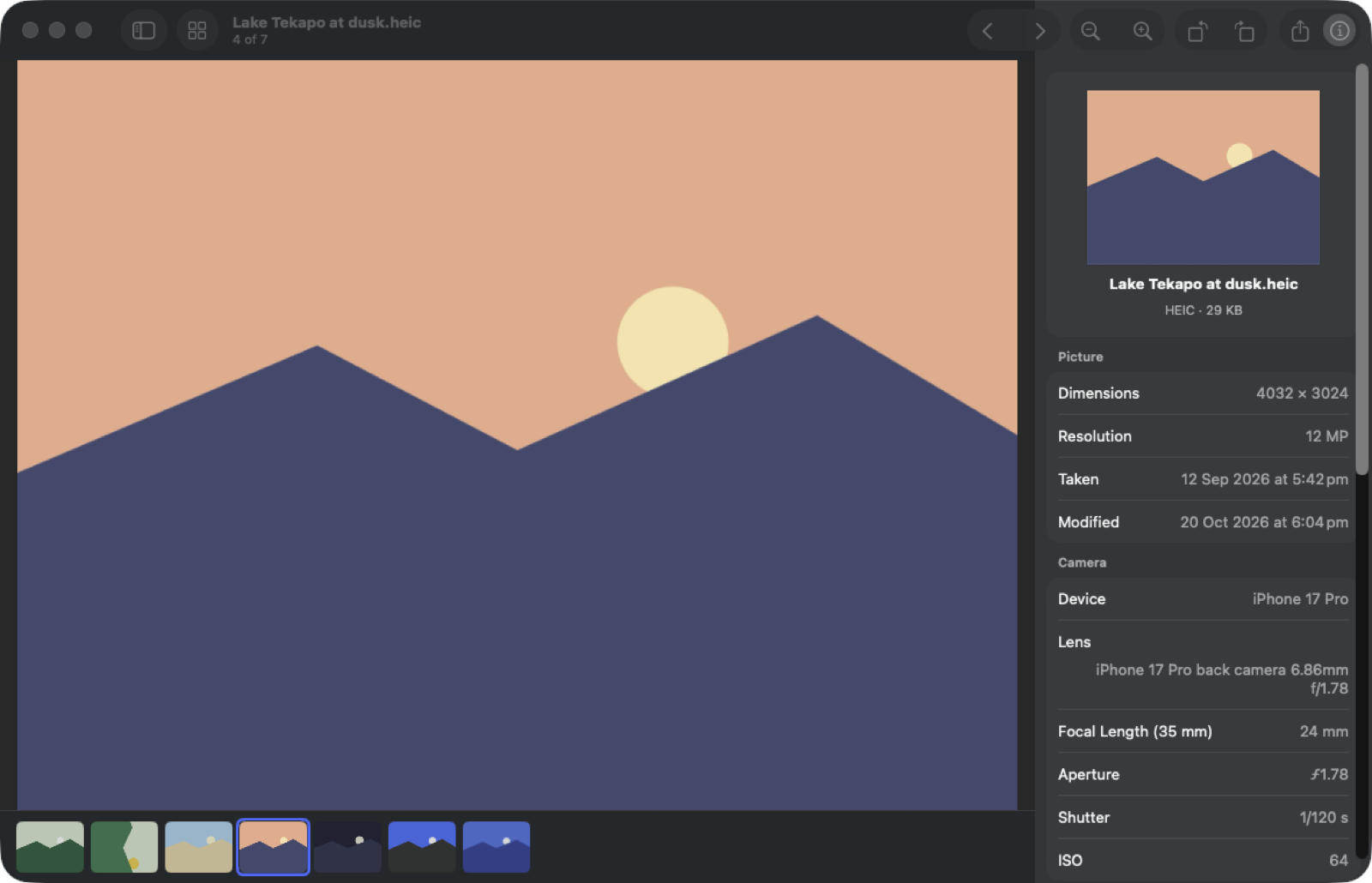This screenshot has width=1372, height=883.
Task: Click the inspector preview image
Action: (1203, 177)
